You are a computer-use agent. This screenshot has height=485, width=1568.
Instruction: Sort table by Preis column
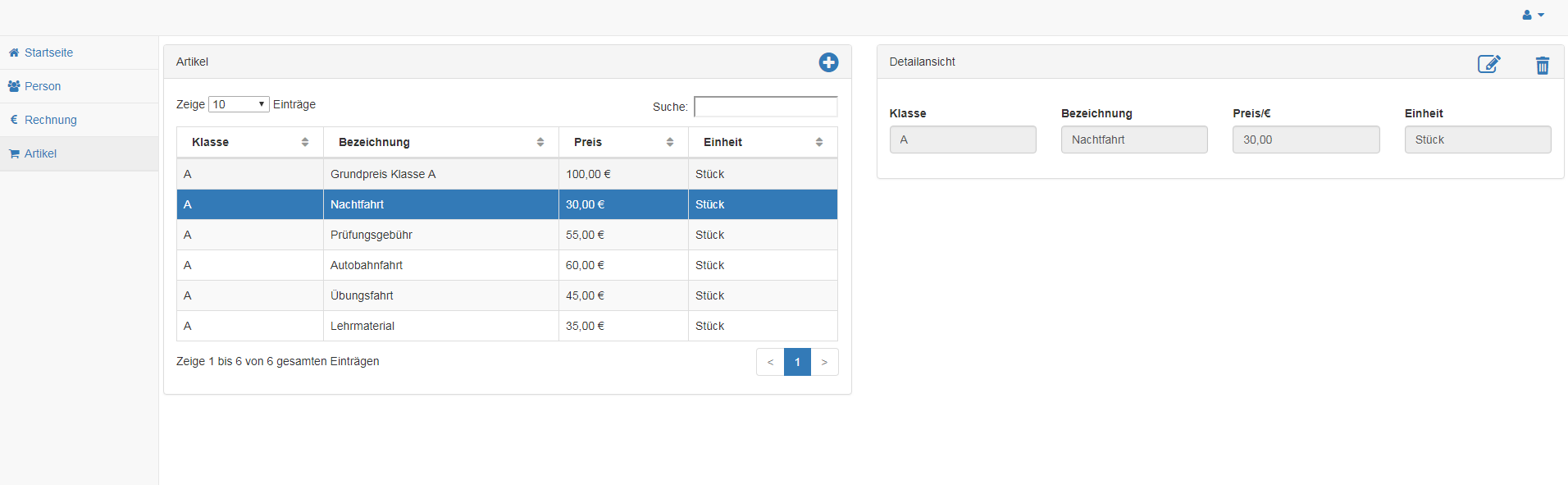(623, 142)
